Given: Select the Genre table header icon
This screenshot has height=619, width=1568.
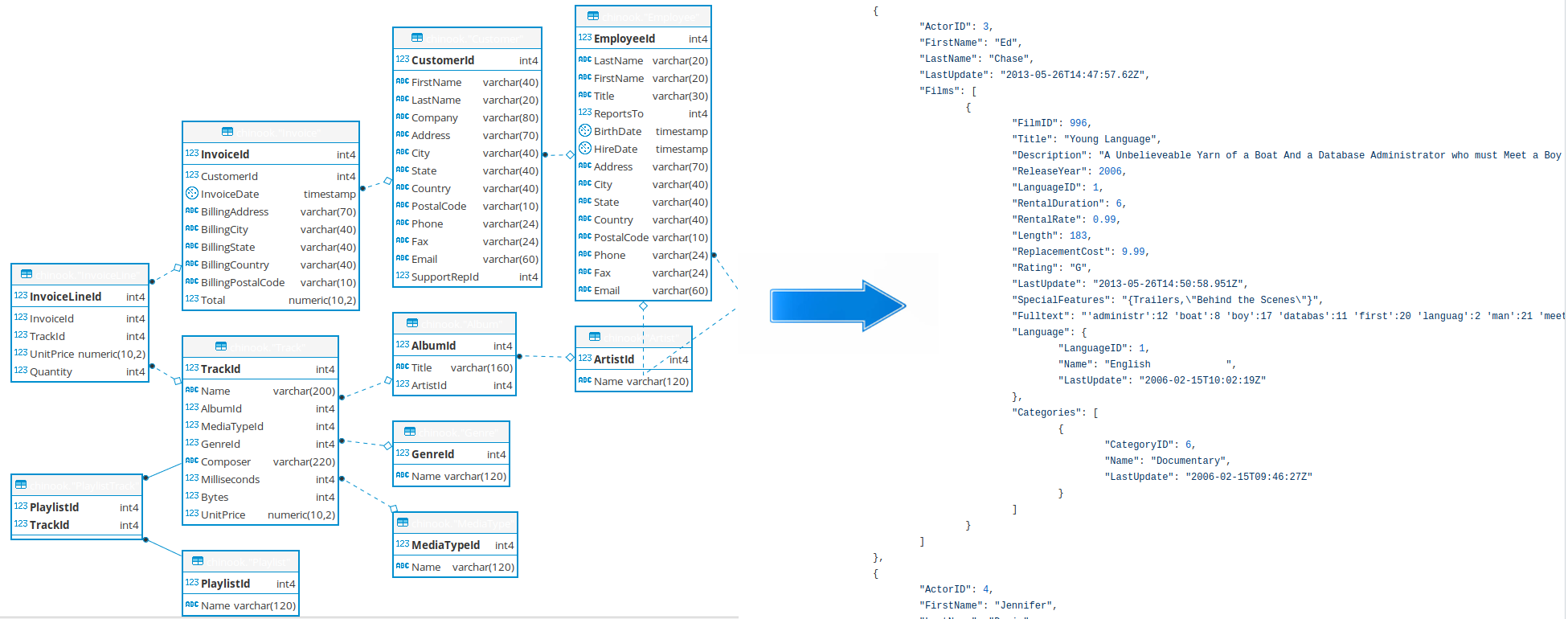Looking at the screenshot, I should (x=410, y=432).
